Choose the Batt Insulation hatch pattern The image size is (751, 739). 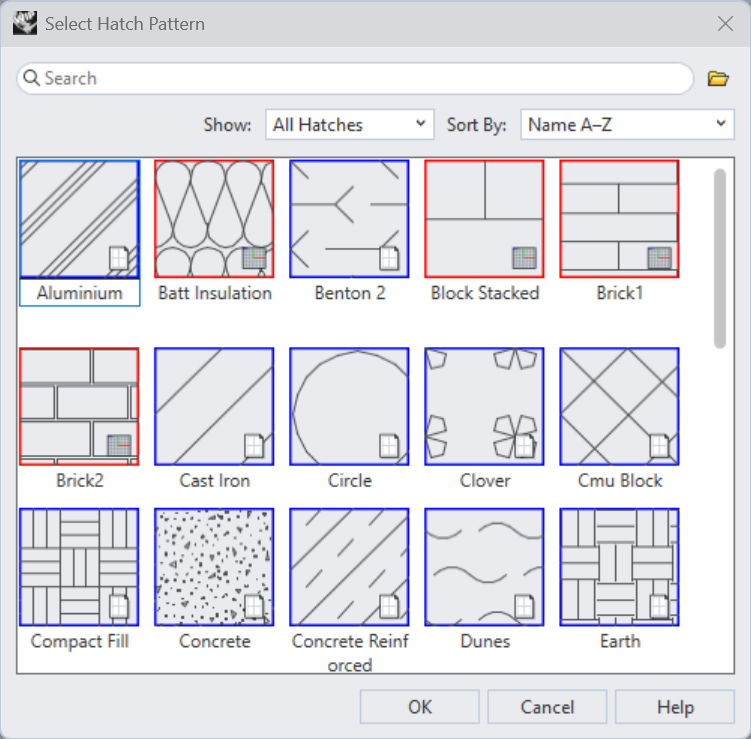pos(214,219)
